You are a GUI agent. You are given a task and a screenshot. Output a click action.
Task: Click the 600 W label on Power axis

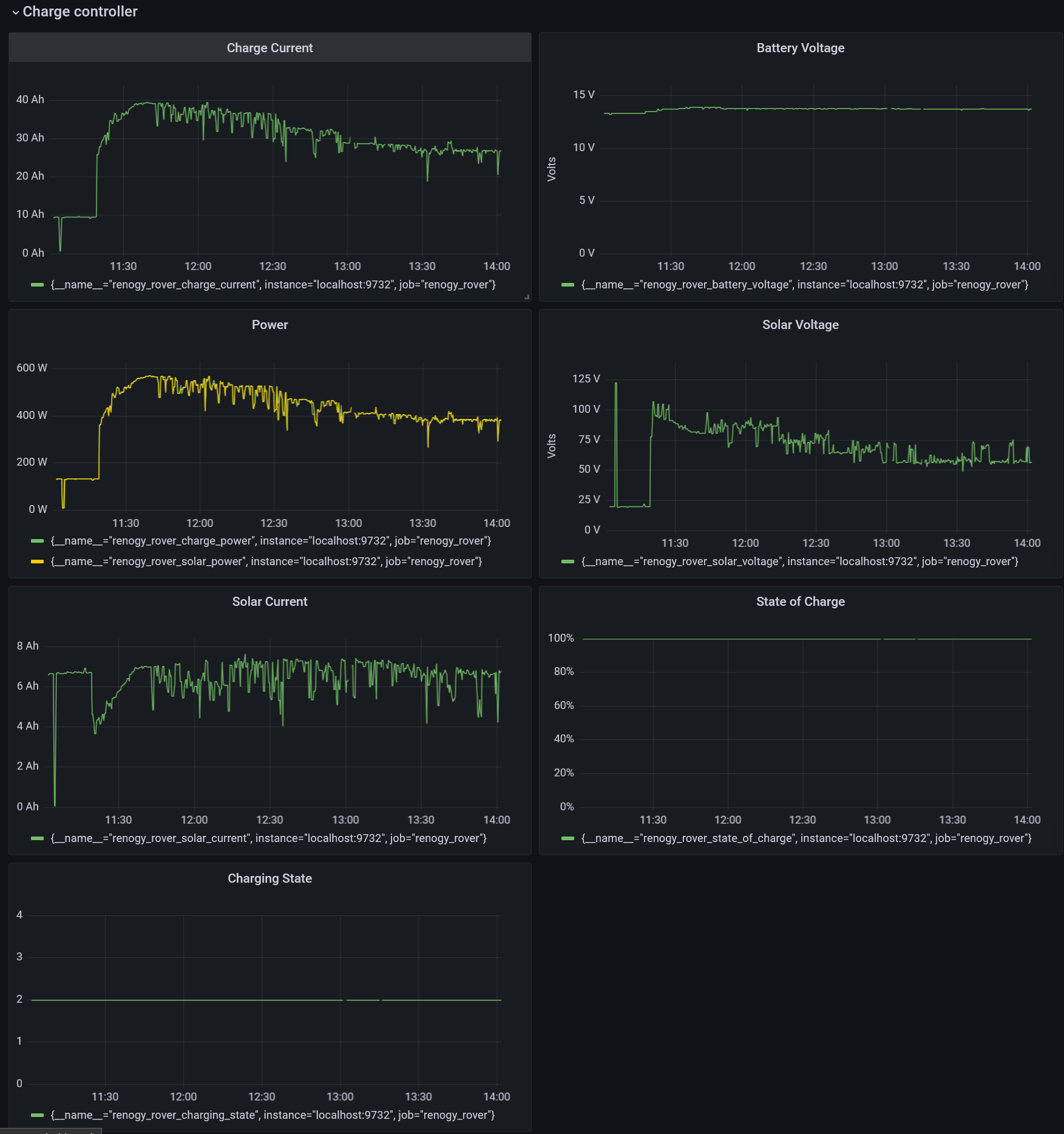click(32, 368)
